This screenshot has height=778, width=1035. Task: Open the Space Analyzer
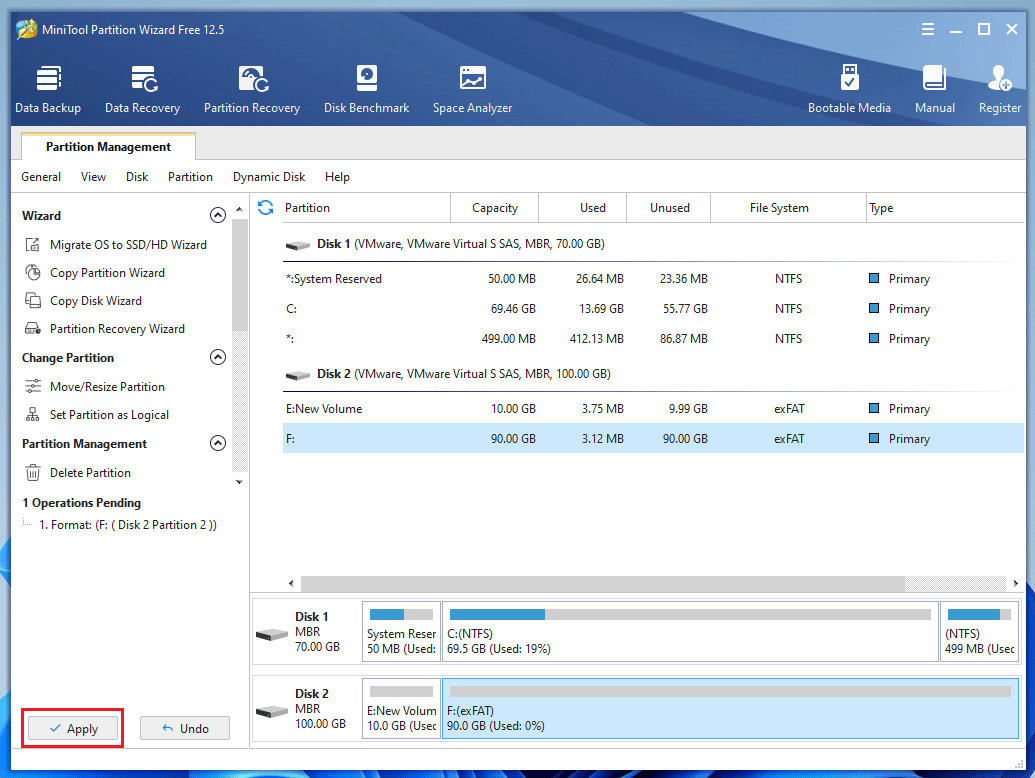pyautogui.click(x=473, y=89)
